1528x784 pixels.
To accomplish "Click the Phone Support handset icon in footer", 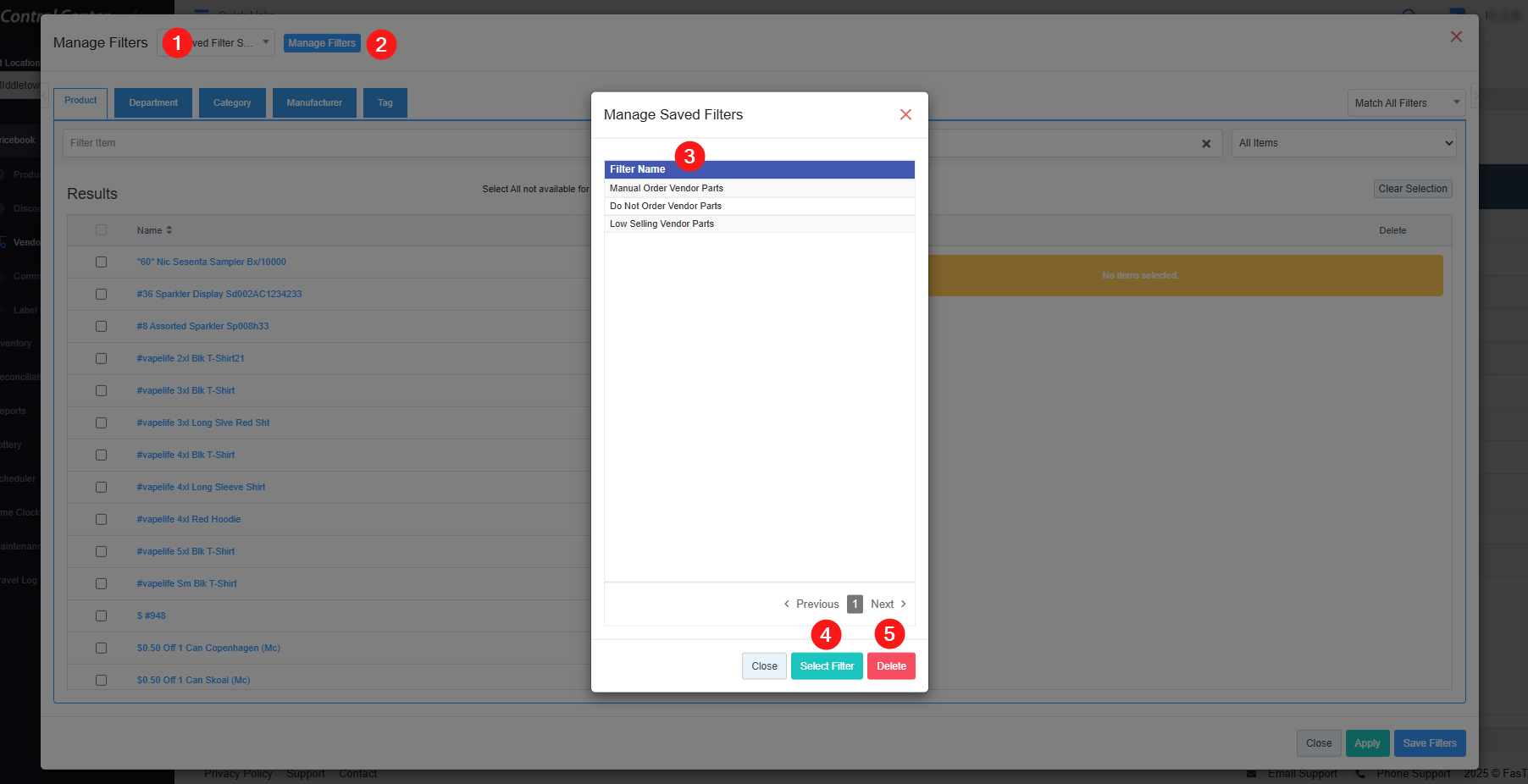I will [1360, 774].
